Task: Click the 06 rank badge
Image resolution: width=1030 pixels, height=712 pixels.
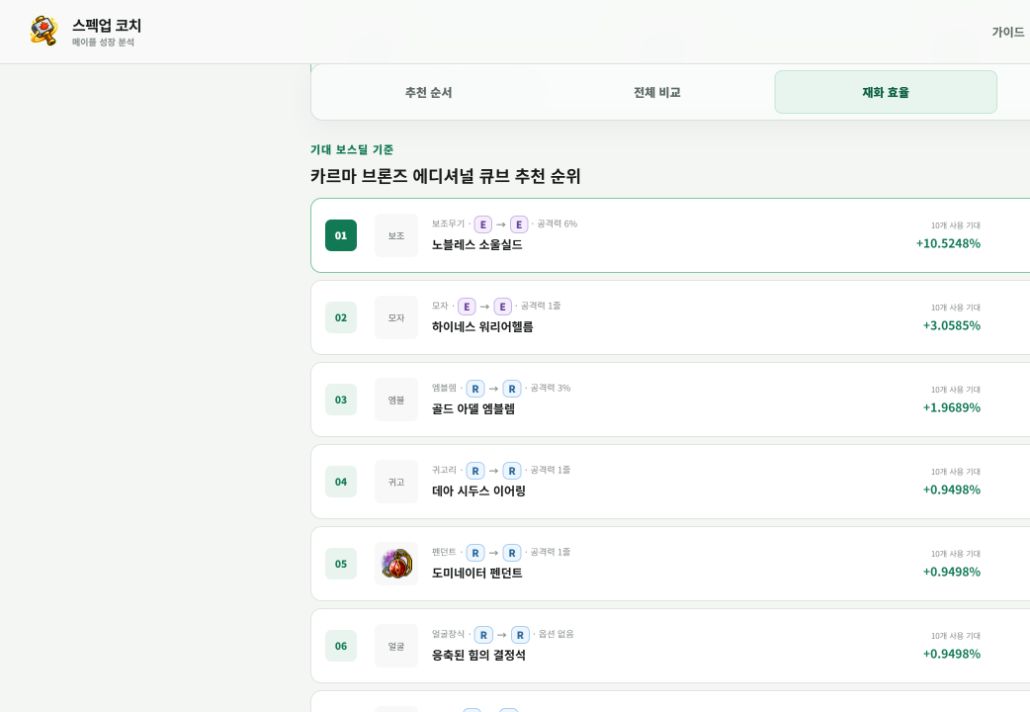Action: click(341, 646)
